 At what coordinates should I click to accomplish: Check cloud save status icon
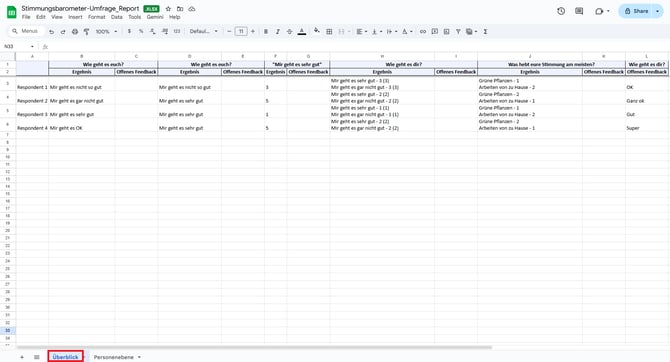(192, 9)
